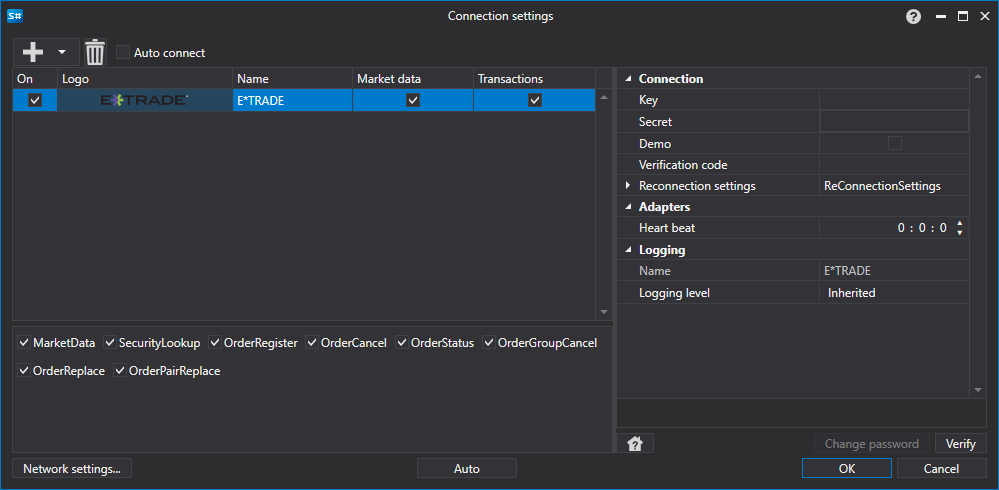Screen dimensions: 999x490
Task: Click the Name column header
Action: [292, 79]
